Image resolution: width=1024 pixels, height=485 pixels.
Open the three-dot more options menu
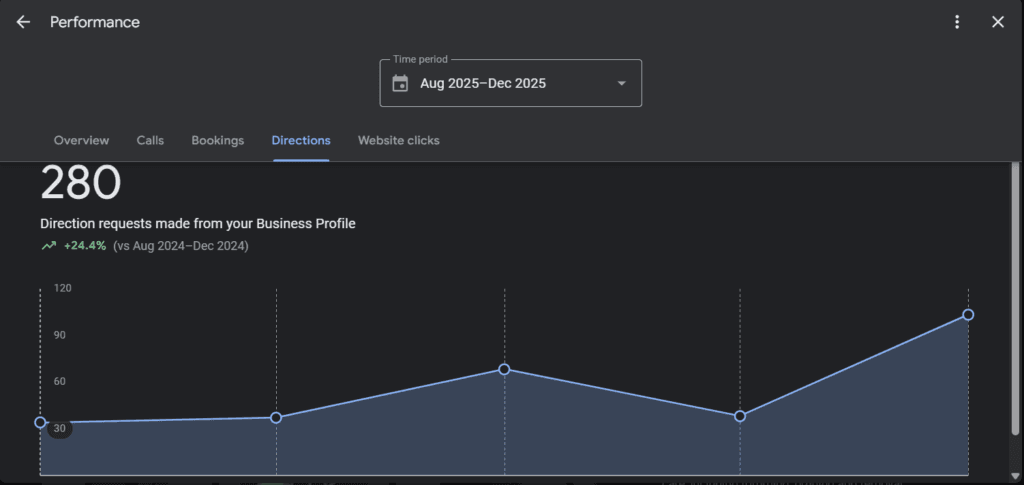(957, 22)
